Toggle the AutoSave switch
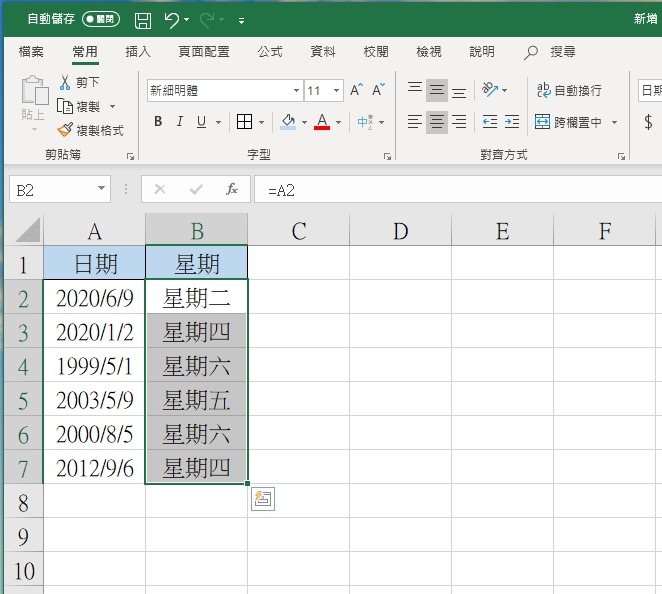 coord(101,19)
